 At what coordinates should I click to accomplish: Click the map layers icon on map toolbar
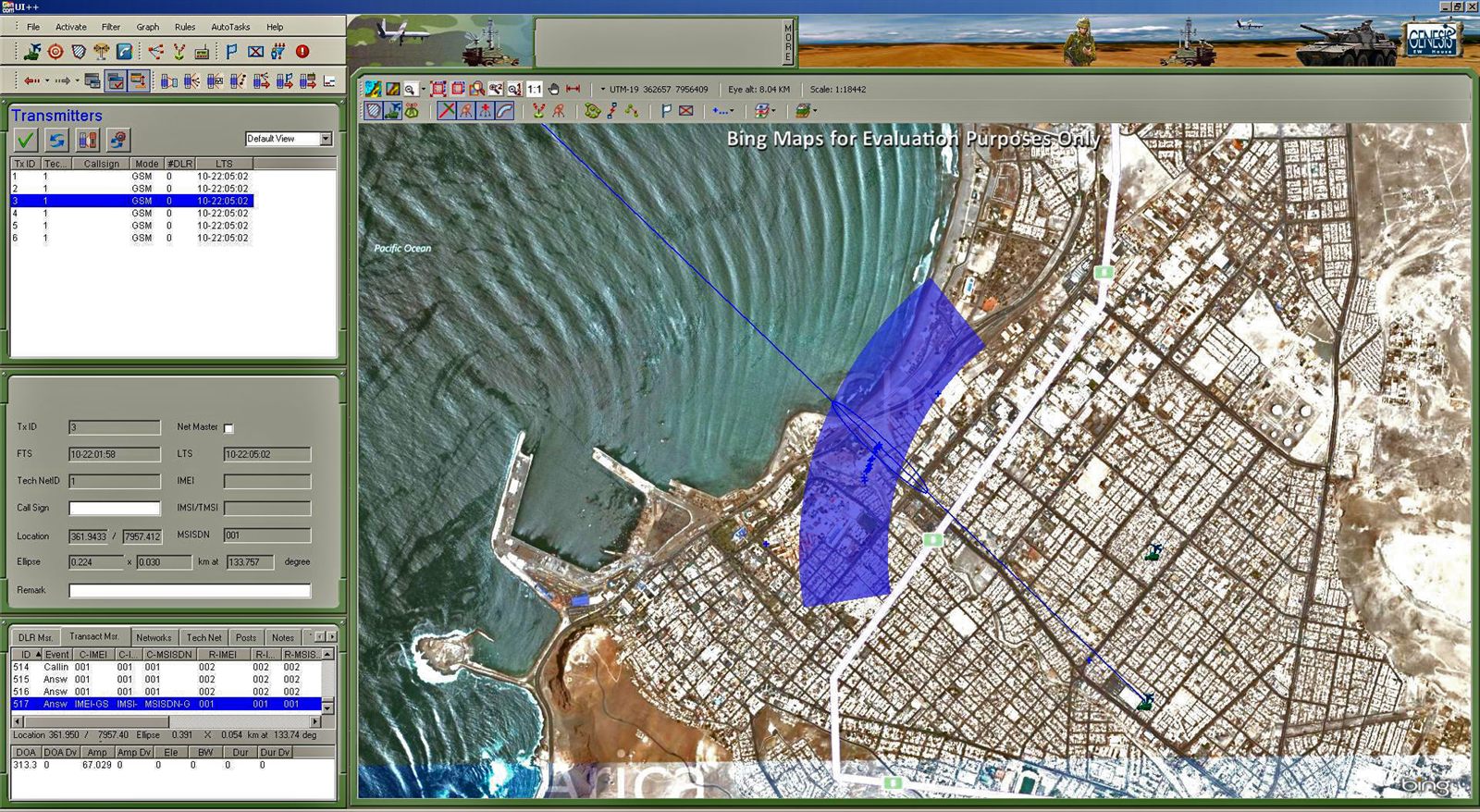click(x=373, y=89)
